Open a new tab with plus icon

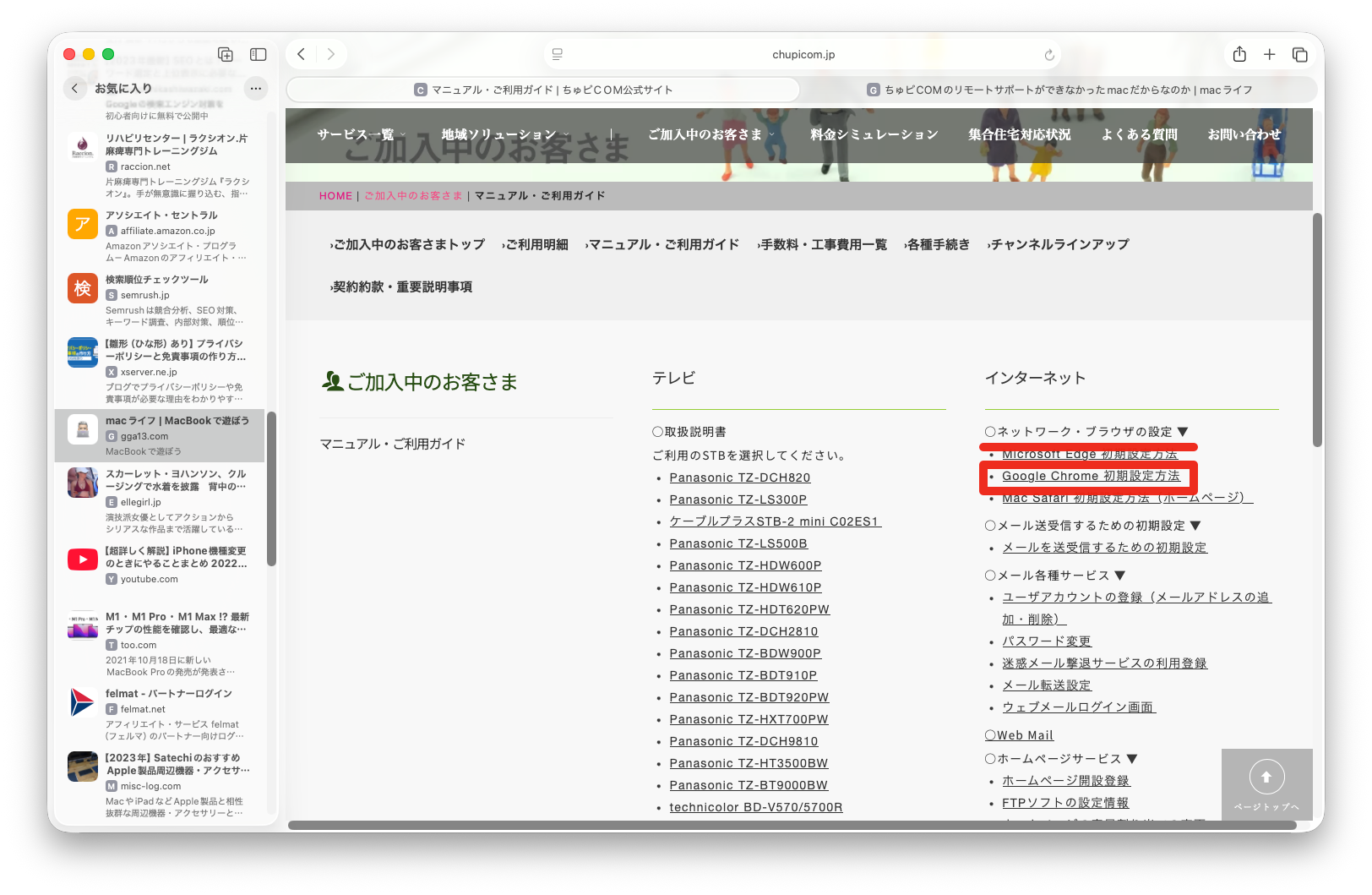click(x=1269, y=54)
